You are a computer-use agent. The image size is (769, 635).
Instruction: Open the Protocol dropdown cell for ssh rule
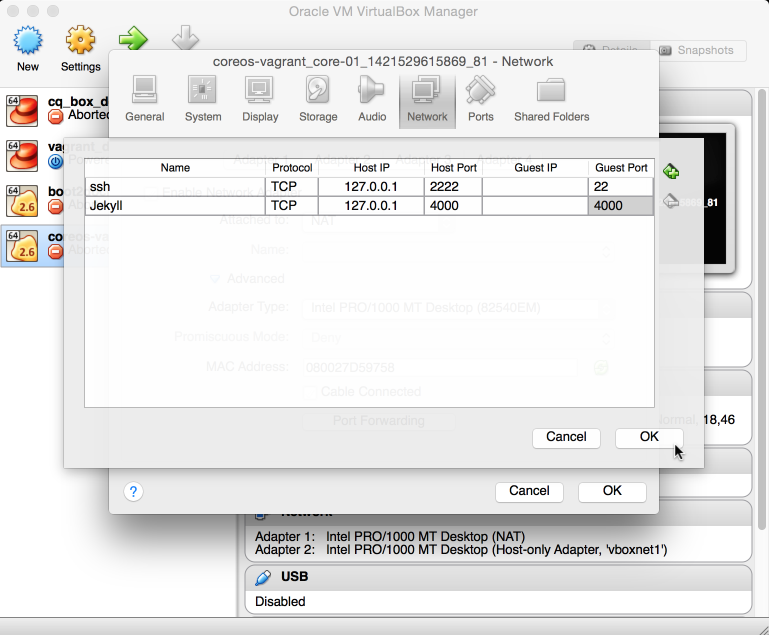coord(292,187)
